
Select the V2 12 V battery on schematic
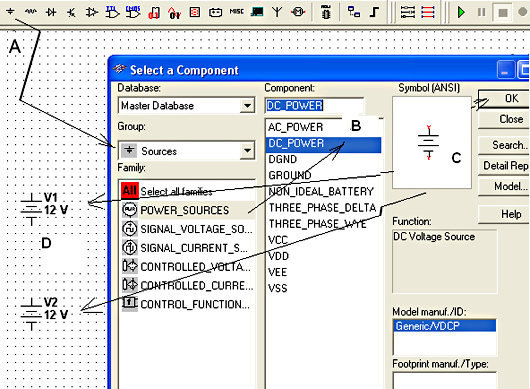[x=44, y=314]
